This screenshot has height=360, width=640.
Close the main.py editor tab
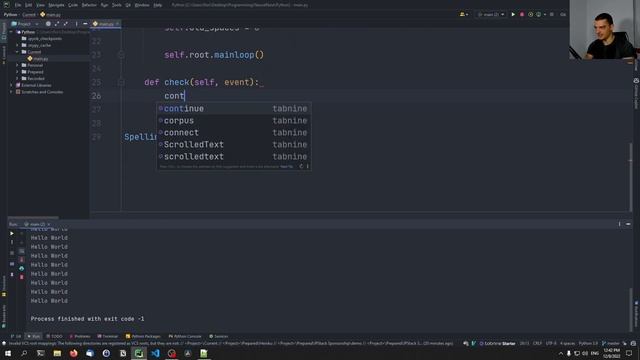(117, 24)
